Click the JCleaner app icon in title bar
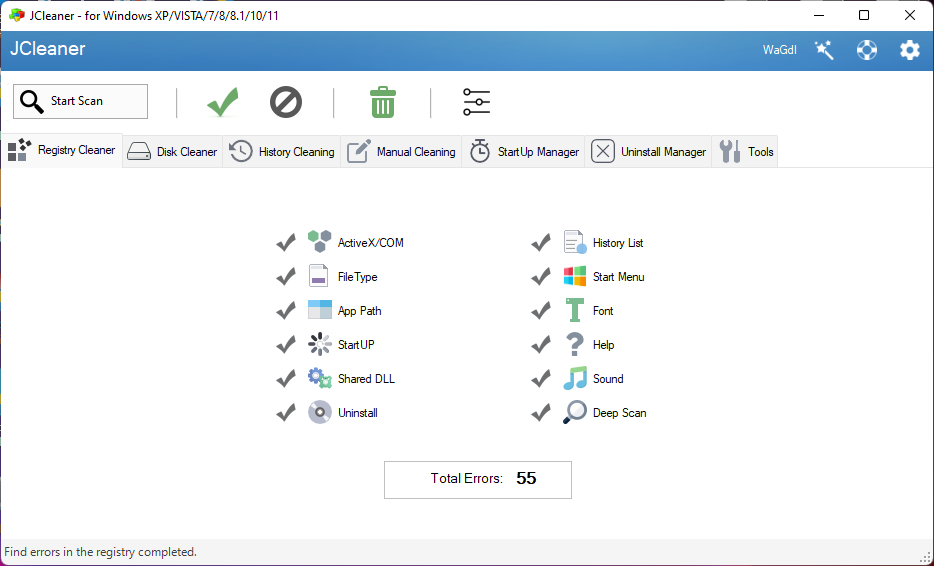 point(17,15)
